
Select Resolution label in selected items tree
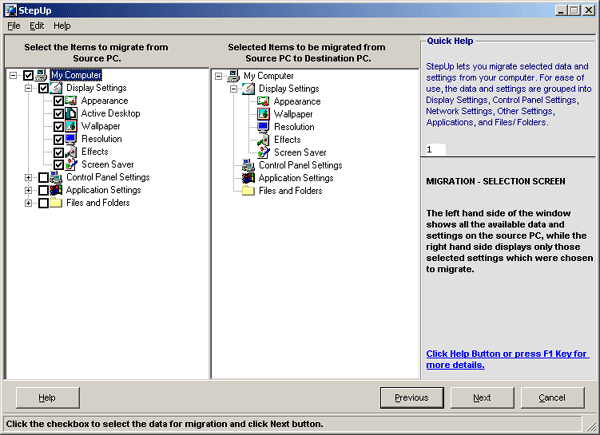point(294,127)
